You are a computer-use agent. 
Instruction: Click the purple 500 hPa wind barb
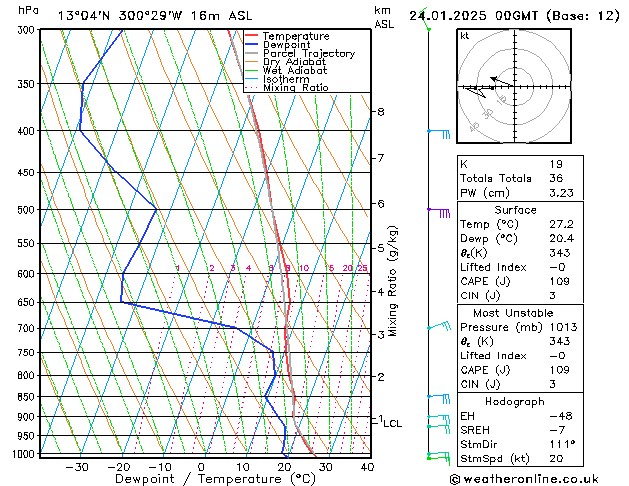click(x=439, y=213)
